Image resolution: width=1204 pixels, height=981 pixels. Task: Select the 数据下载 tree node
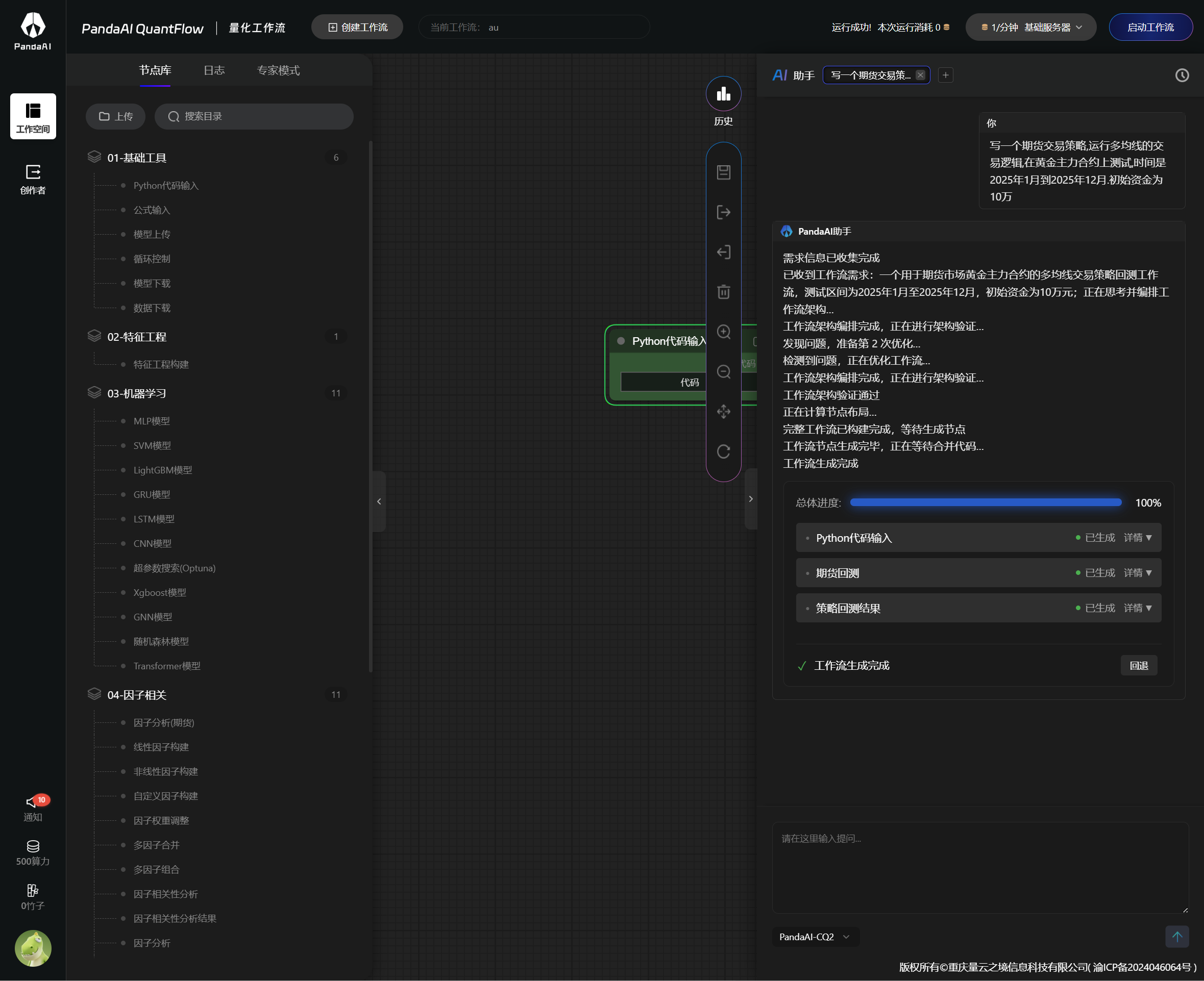[x=152, y=308]
